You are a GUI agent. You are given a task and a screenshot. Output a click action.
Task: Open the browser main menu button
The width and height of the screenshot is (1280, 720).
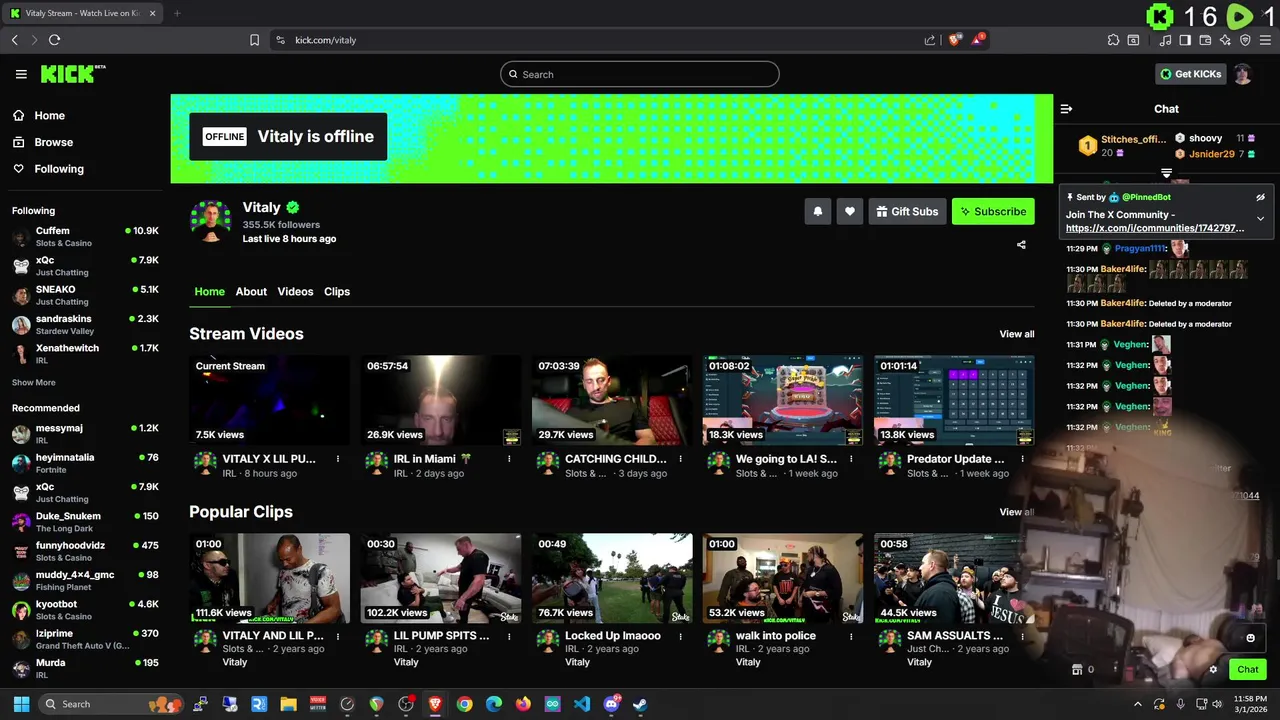click(x=1265, y=40)
